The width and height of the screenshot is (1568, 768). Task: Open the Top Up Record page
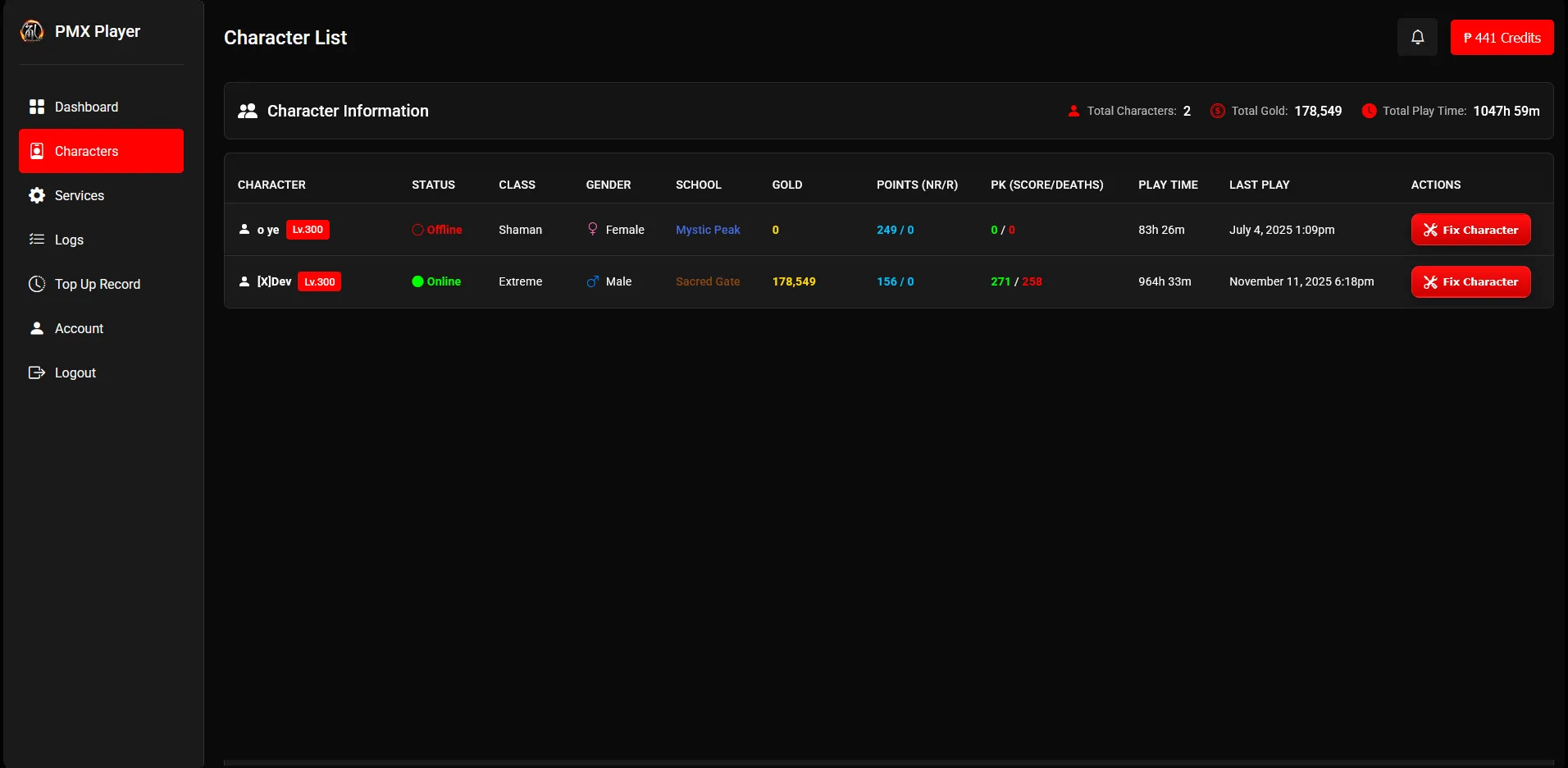(x=97, y=284)
